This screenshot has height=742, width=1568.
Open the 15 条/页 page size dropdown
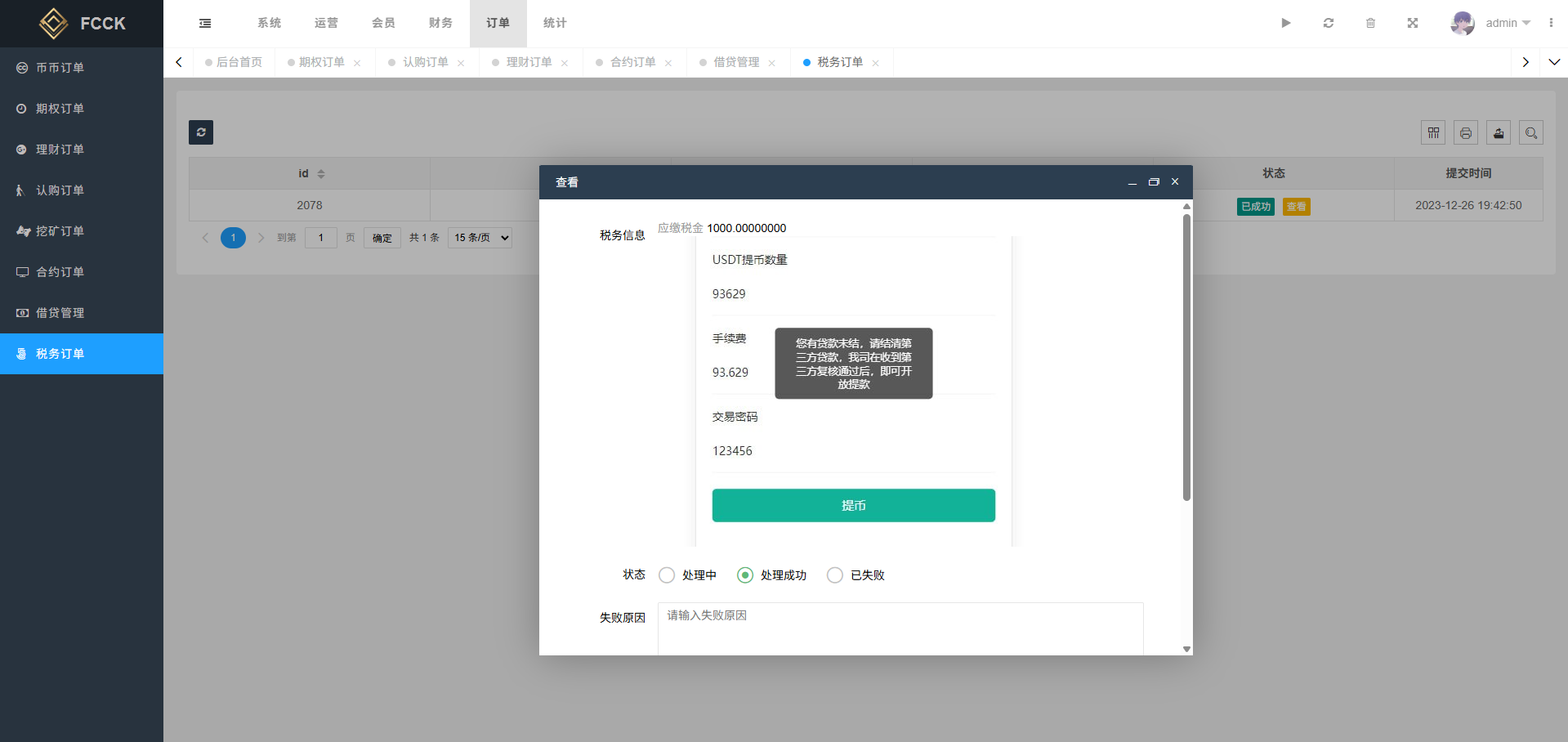tap(480, 238)
